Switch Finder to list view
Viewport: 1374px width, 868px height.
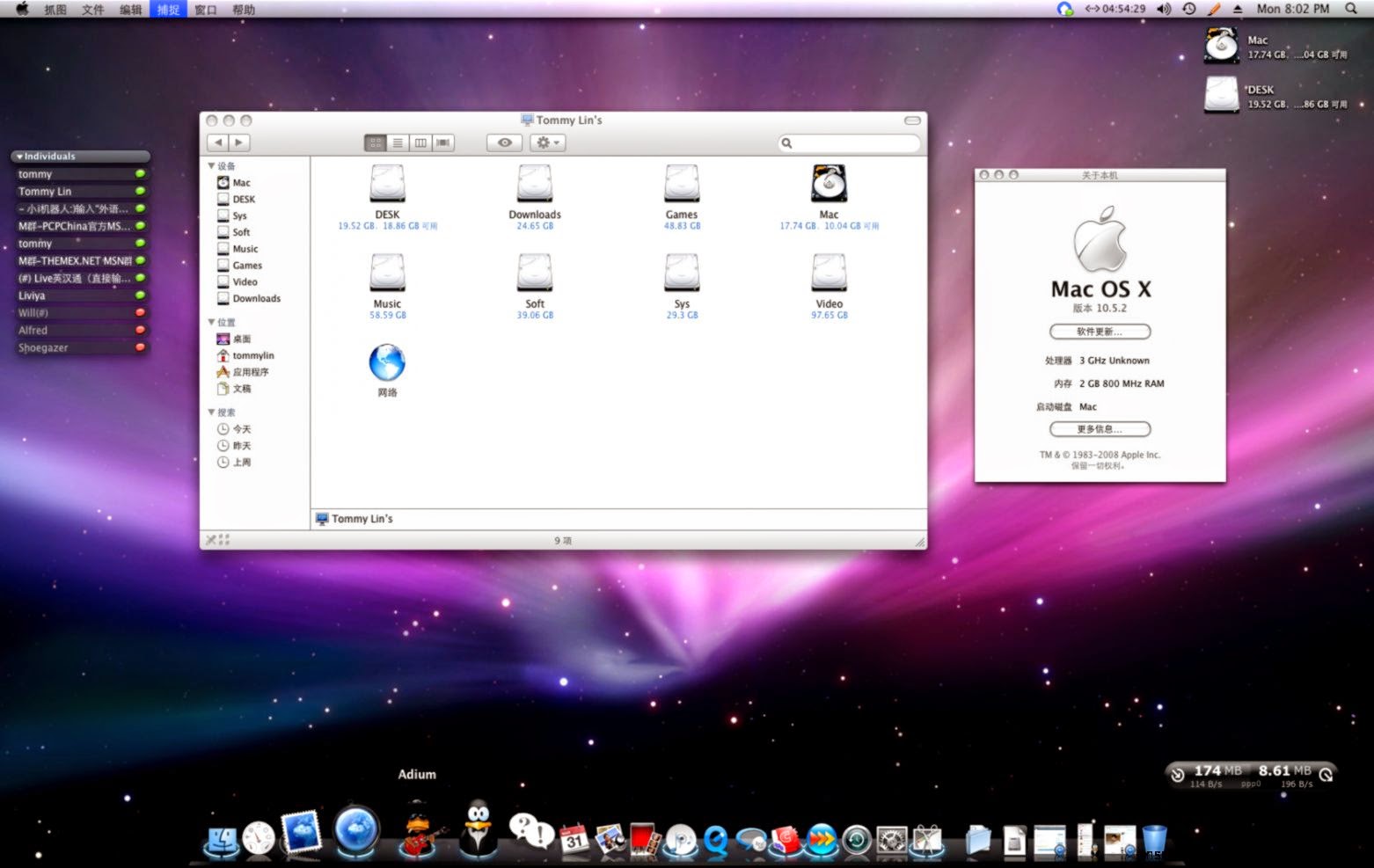(x=398, y=142)
